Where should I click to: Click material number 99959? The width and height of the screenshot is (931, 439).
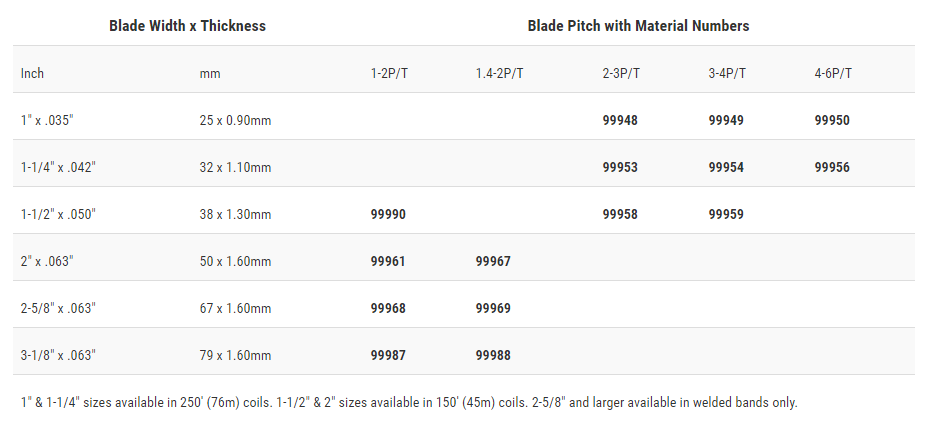[x=726, y=214]
